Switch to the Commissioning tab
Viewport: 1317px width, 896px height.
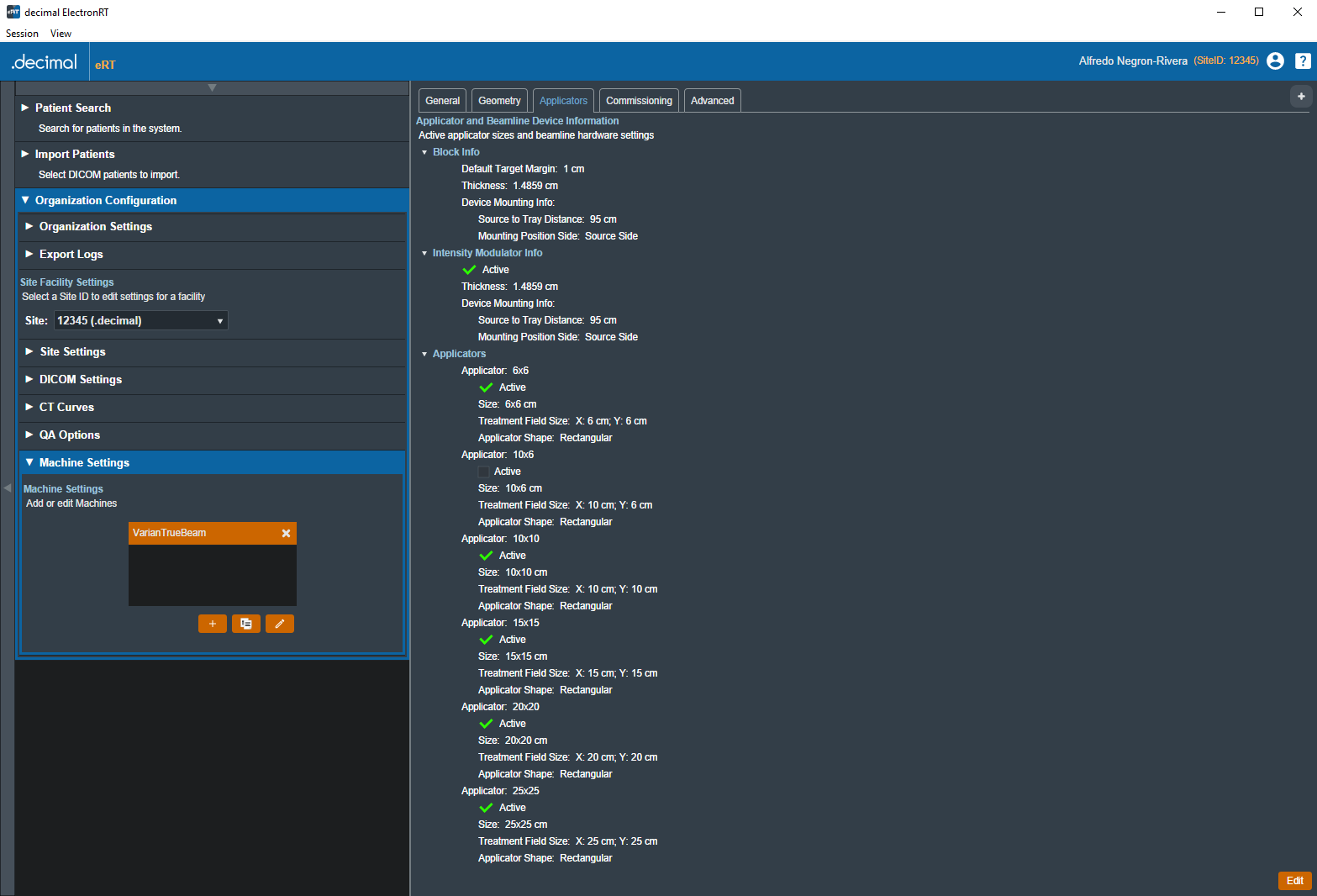coord(639,101)
